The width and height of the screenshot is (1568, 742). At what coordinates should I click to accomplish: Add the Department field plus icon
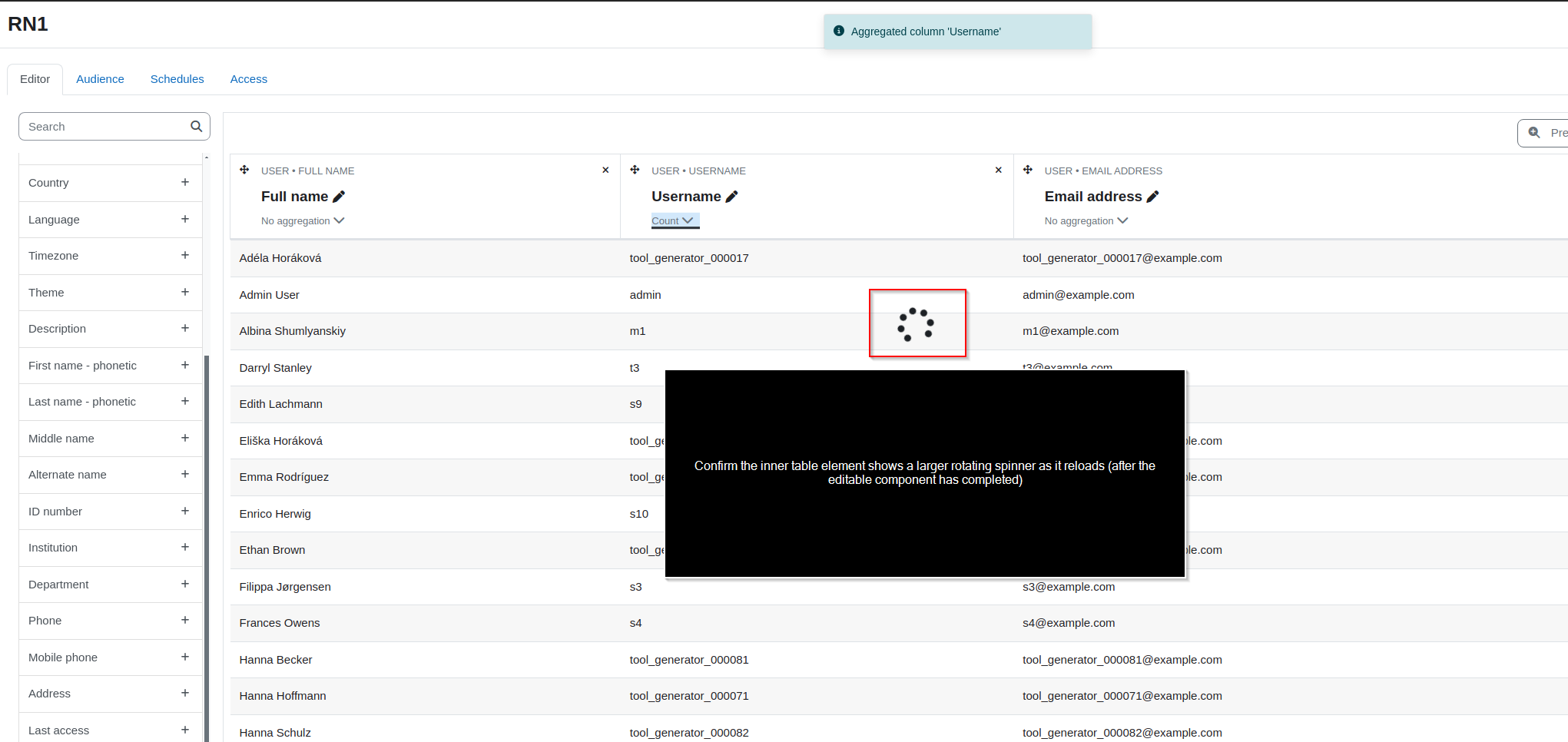click(x=185, y=584)
